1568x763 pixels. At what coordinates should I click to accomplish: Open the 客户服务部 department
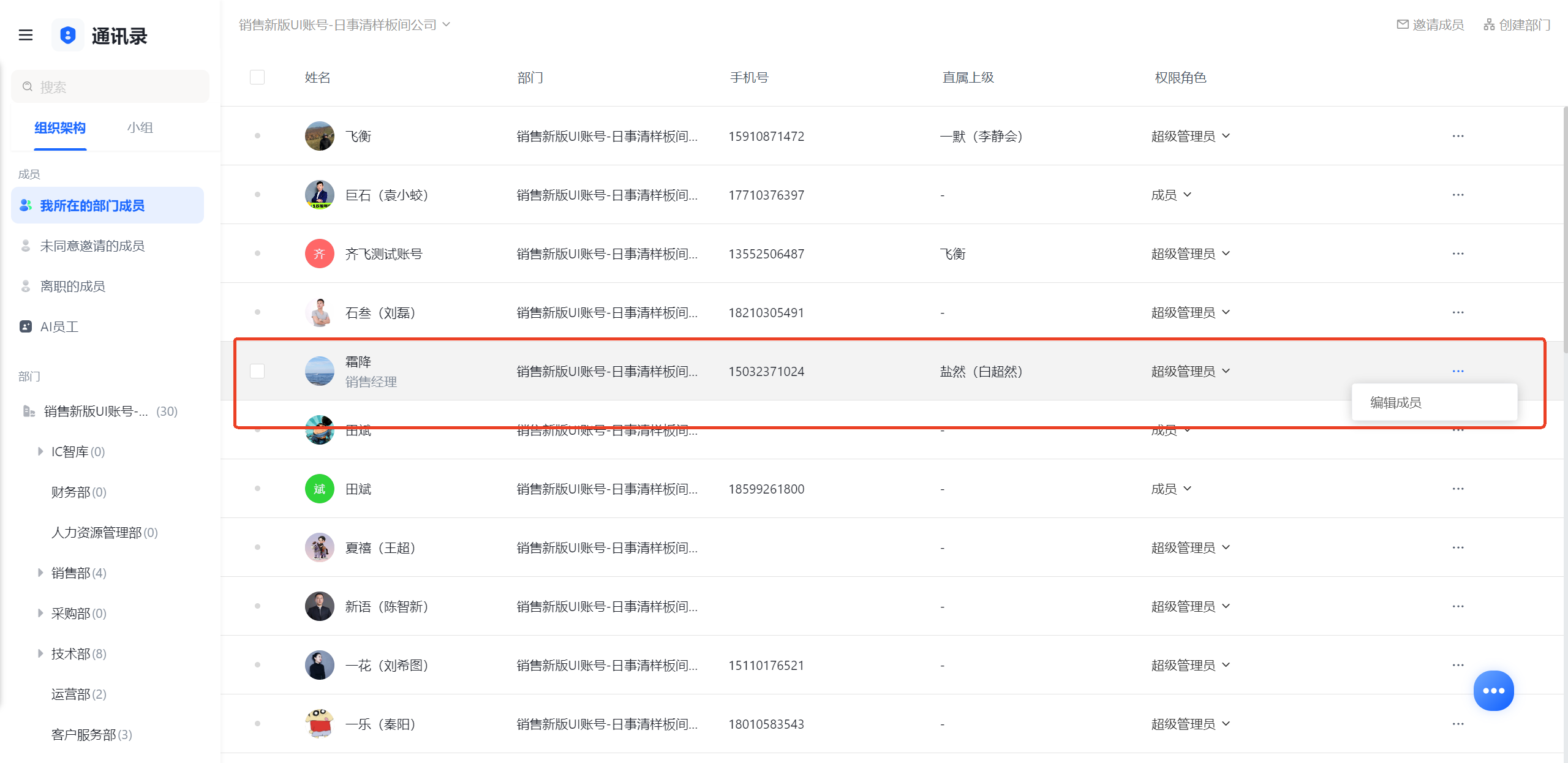[92, 734]
